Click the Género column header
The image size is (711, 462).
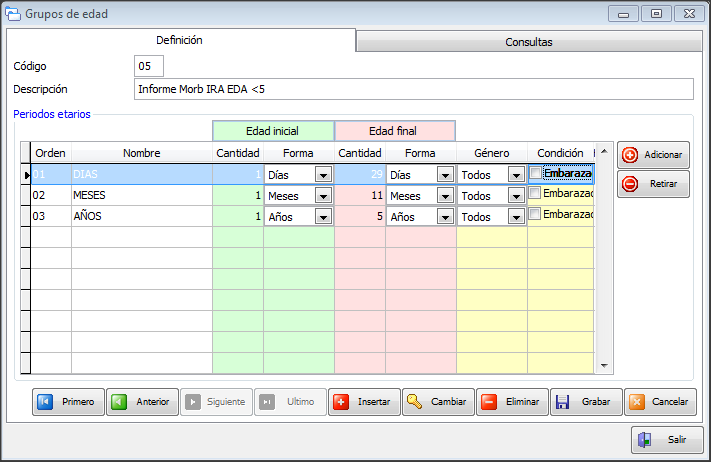(x=492, y=153)
